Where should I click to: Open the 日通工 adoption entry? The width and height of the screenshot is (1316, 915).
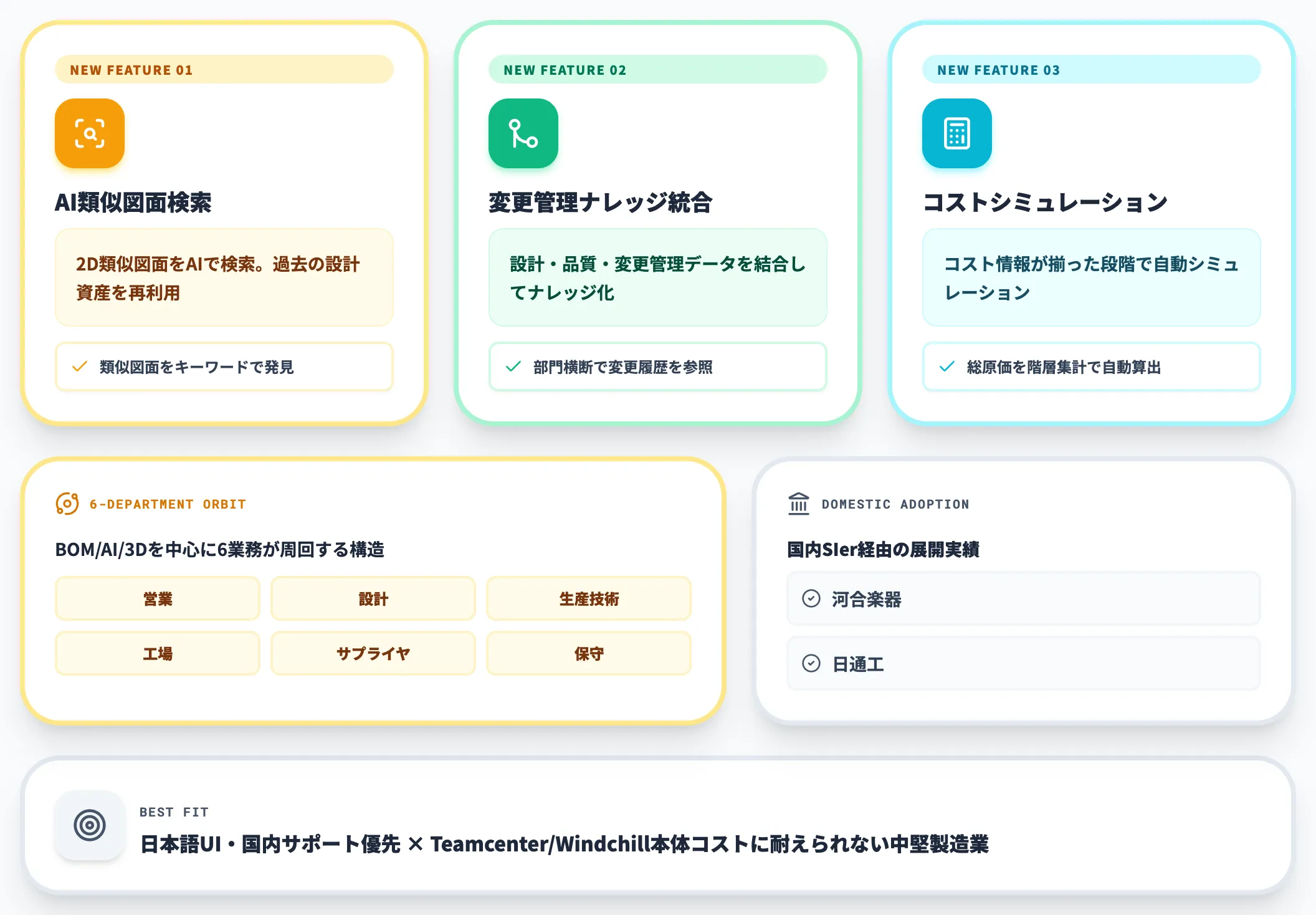click(x=1024, y=664)
